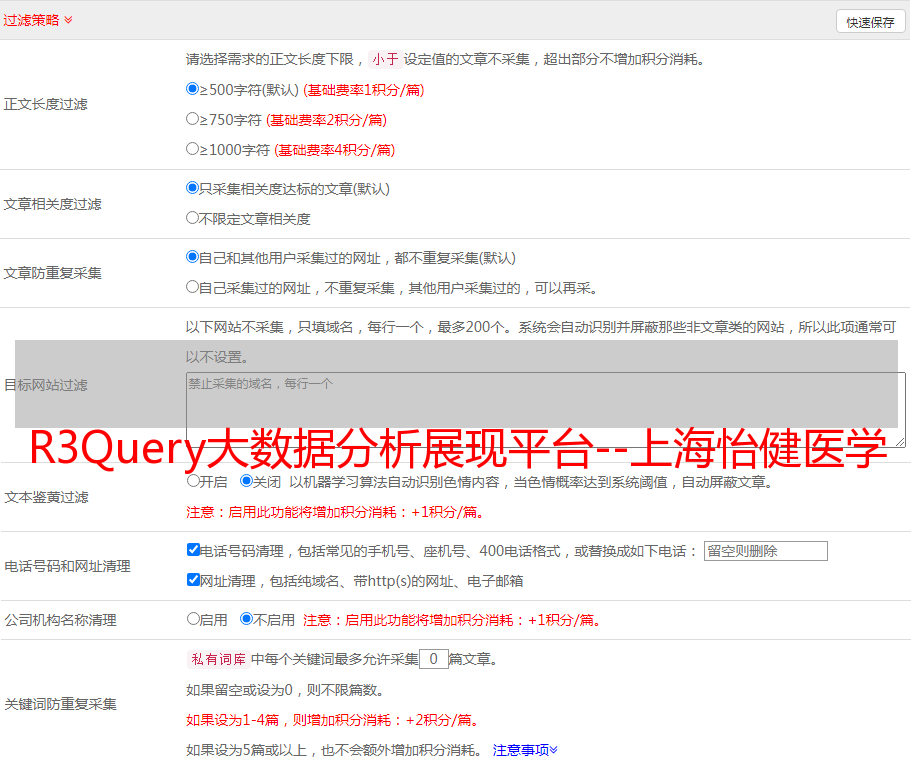Select the ≥1000字符 radio option

192,148
